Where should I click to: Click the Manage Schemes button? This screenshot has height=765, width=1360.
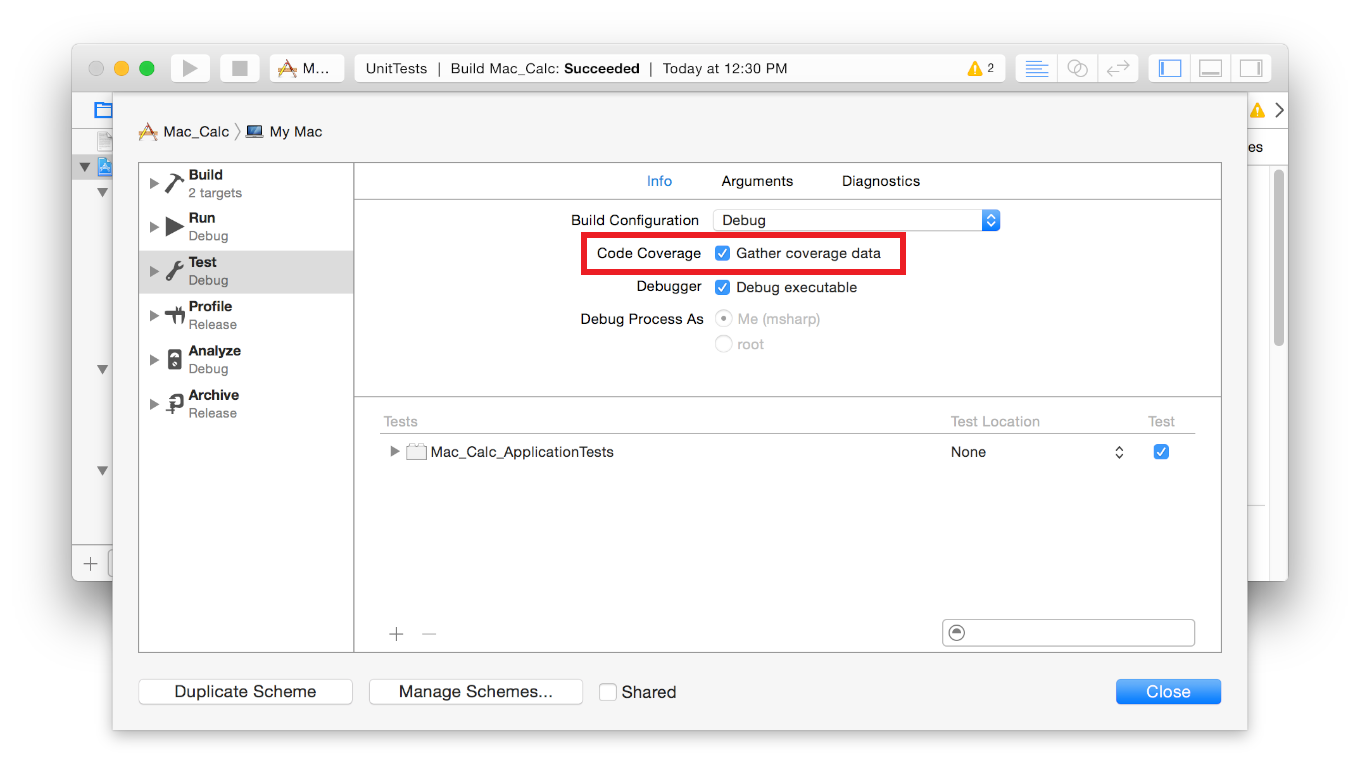pos(475,692)
